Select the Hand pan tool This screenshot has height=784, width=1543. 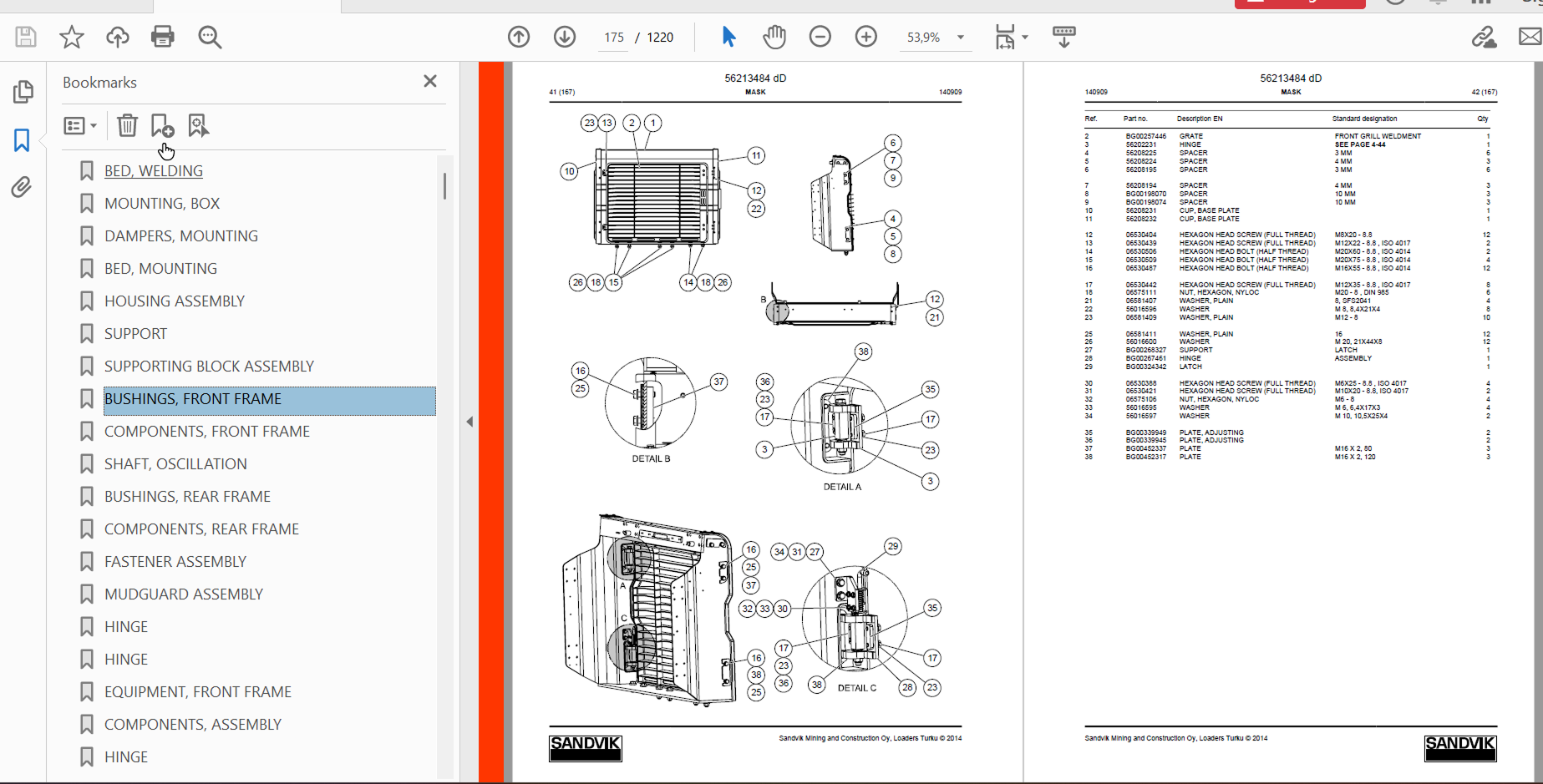[x=774, y=37]
